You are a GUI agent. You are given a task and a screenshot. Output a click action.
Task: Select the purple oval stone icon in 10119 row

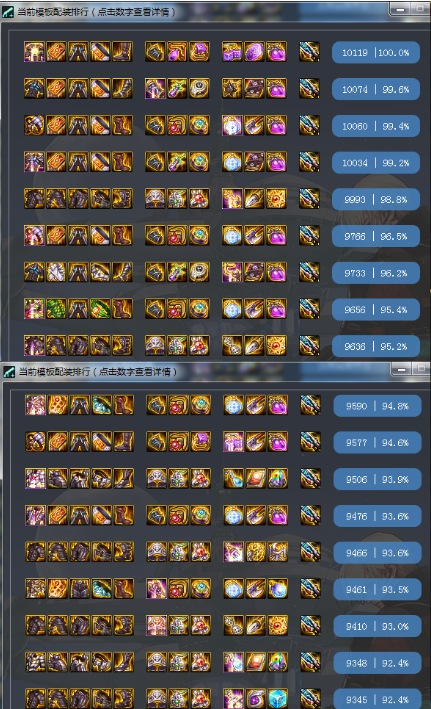click(254, 52)
